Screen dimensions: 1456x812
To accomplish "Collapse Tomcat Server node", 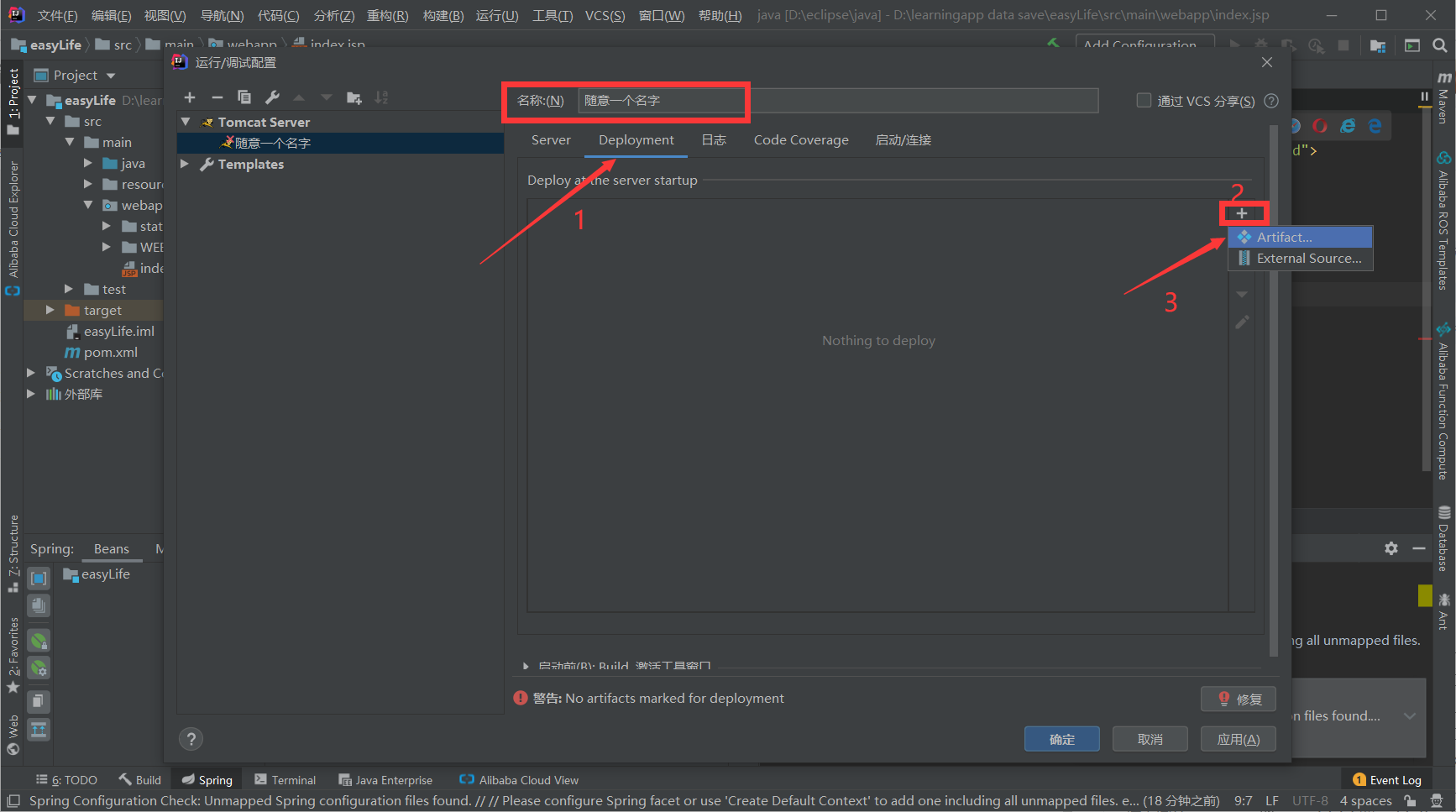I will [186, 122].
